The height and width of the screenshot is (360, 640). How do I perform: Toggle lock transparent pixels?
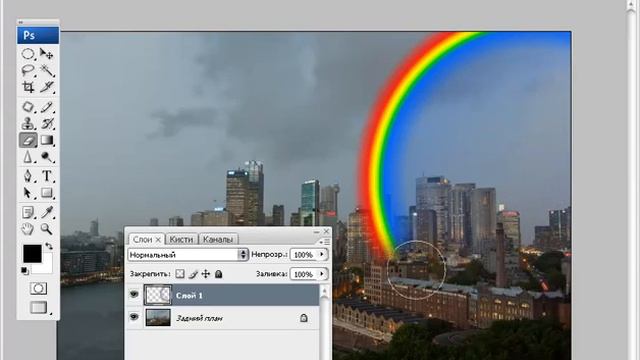(x=180, y=273)
